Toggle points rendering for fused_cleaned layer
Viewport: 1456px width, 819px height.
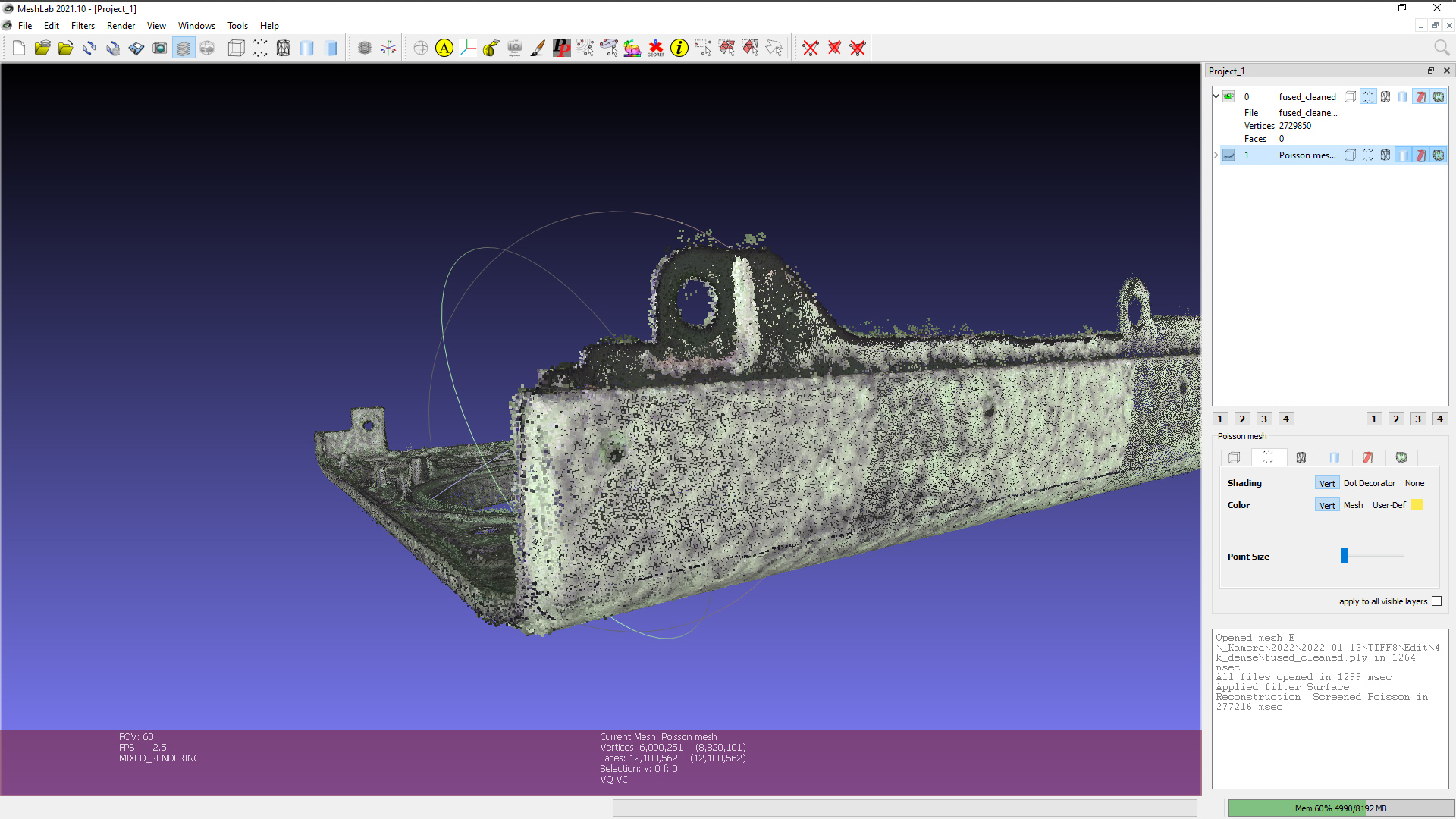pos(1368,96)
